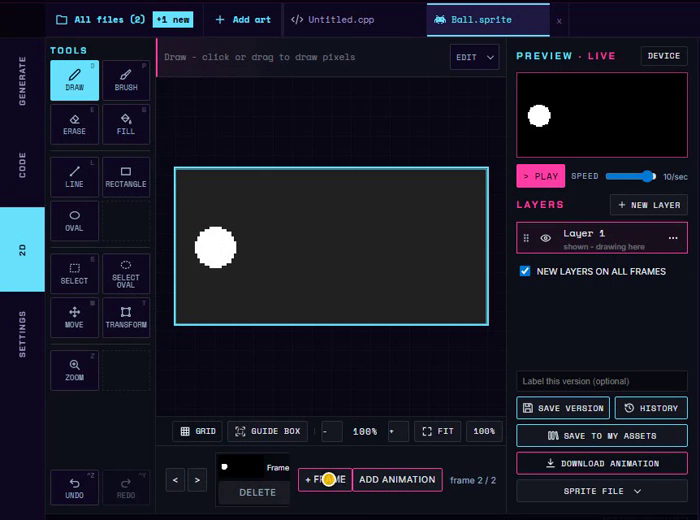Add a new frame
This screenshot has height=520, width=700.
coord(325,480)
